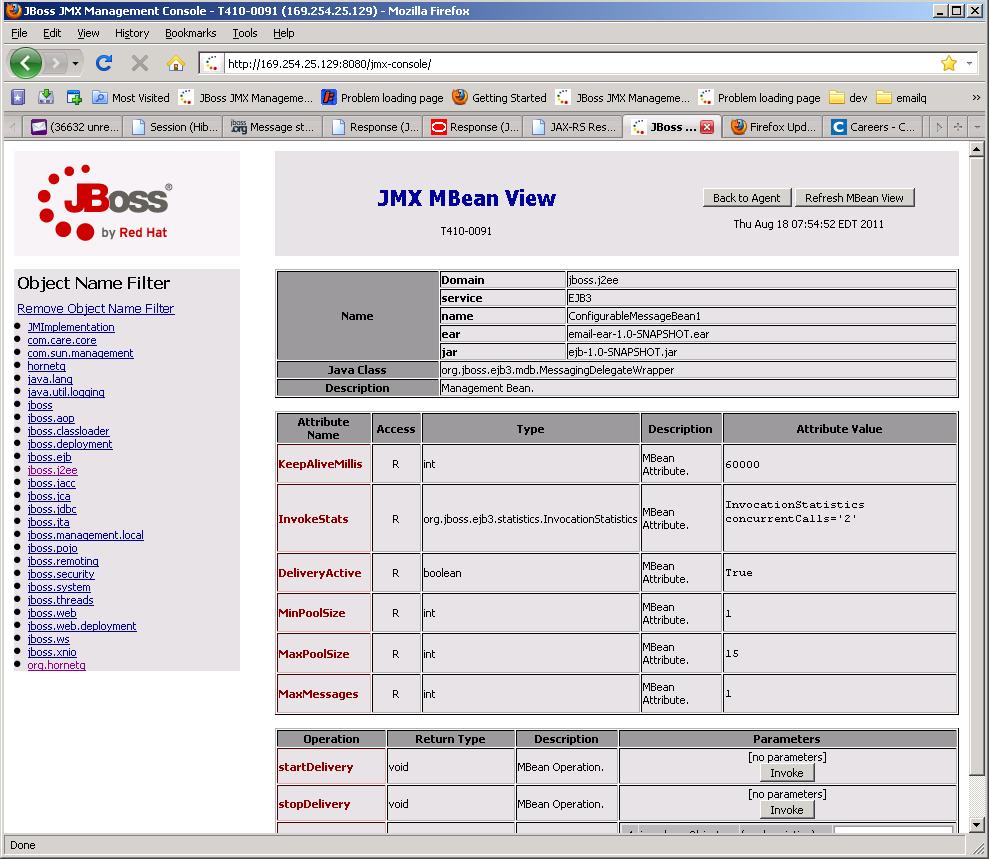Close the active JBoss tab
Viewport: 989px width, 859px height.
point(707,127)
